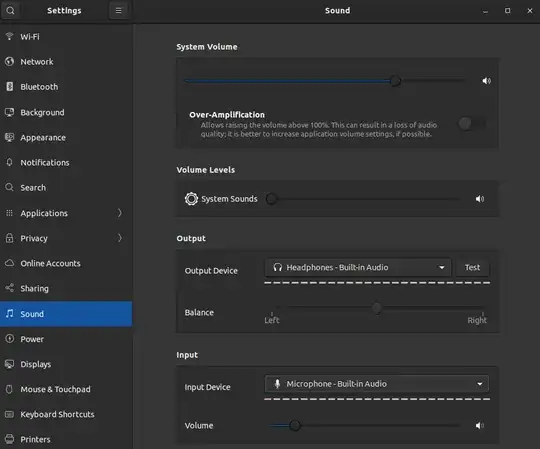Image resolution: width=540 pixels, height=449 pixels.
Task: Expand the Privacy chevron
Action: coord(120,238)
